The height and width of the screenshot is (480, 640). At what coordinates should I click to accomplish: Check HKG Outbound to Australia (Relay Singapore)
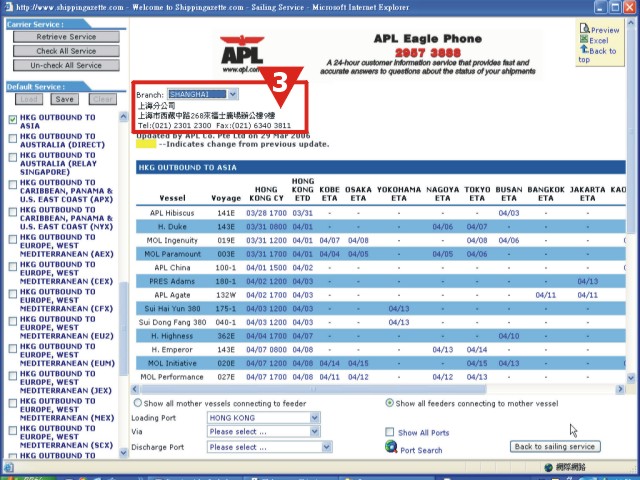(x=13, y=158)
